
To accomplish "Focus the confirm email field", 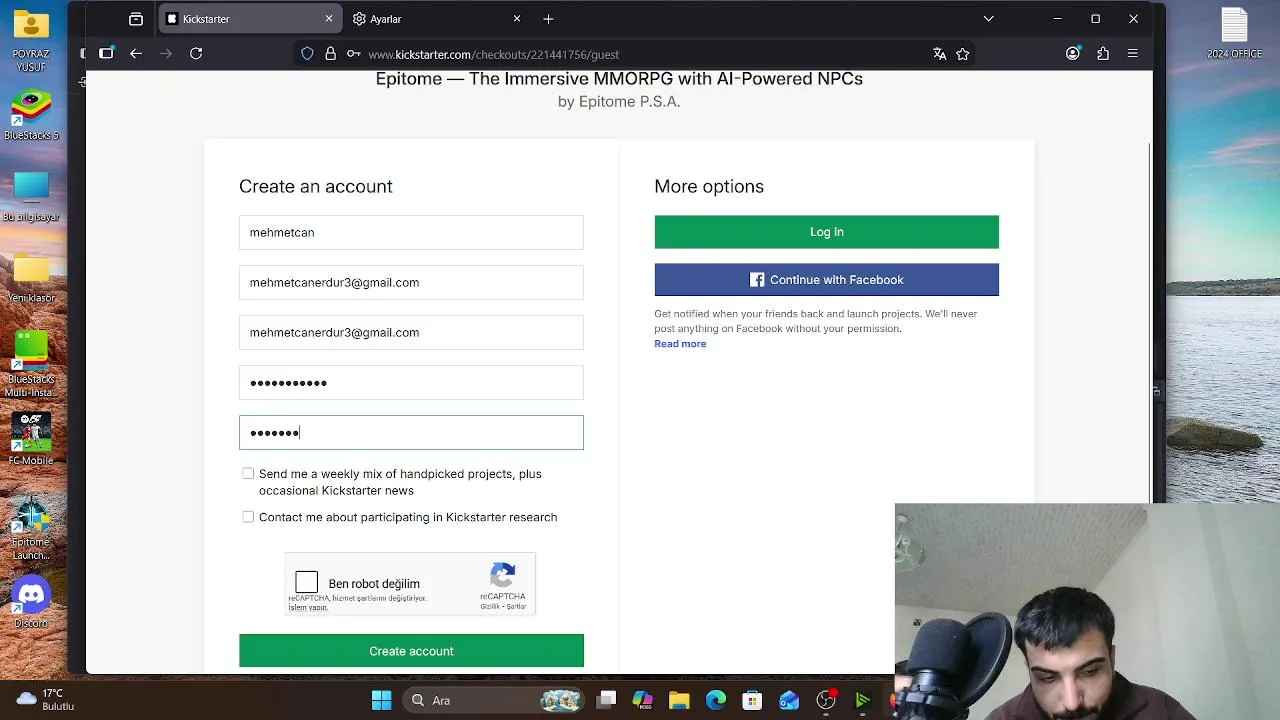I will (411, 332).
